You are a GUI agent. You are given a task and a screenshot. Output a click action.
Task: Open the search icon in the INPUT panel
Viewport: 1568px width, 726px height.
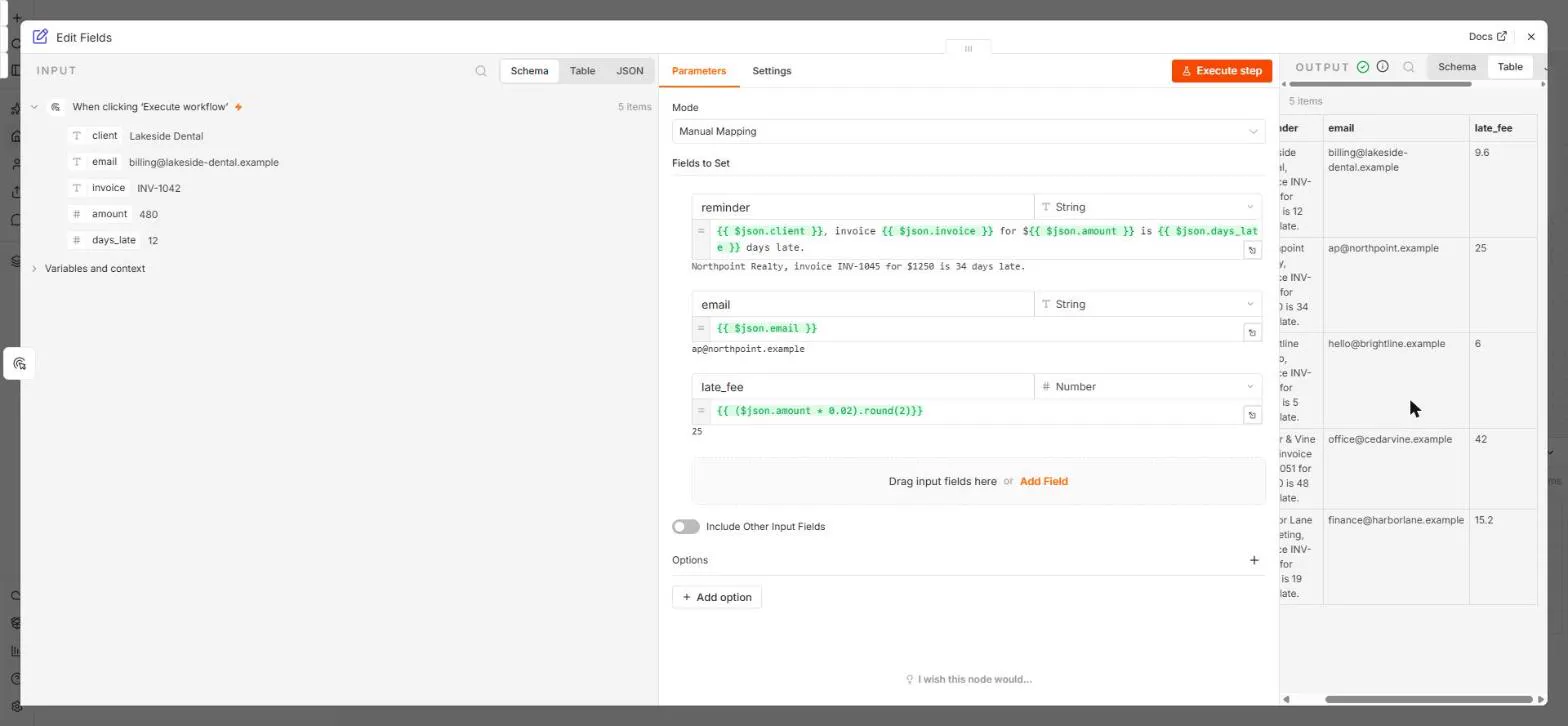481,71
